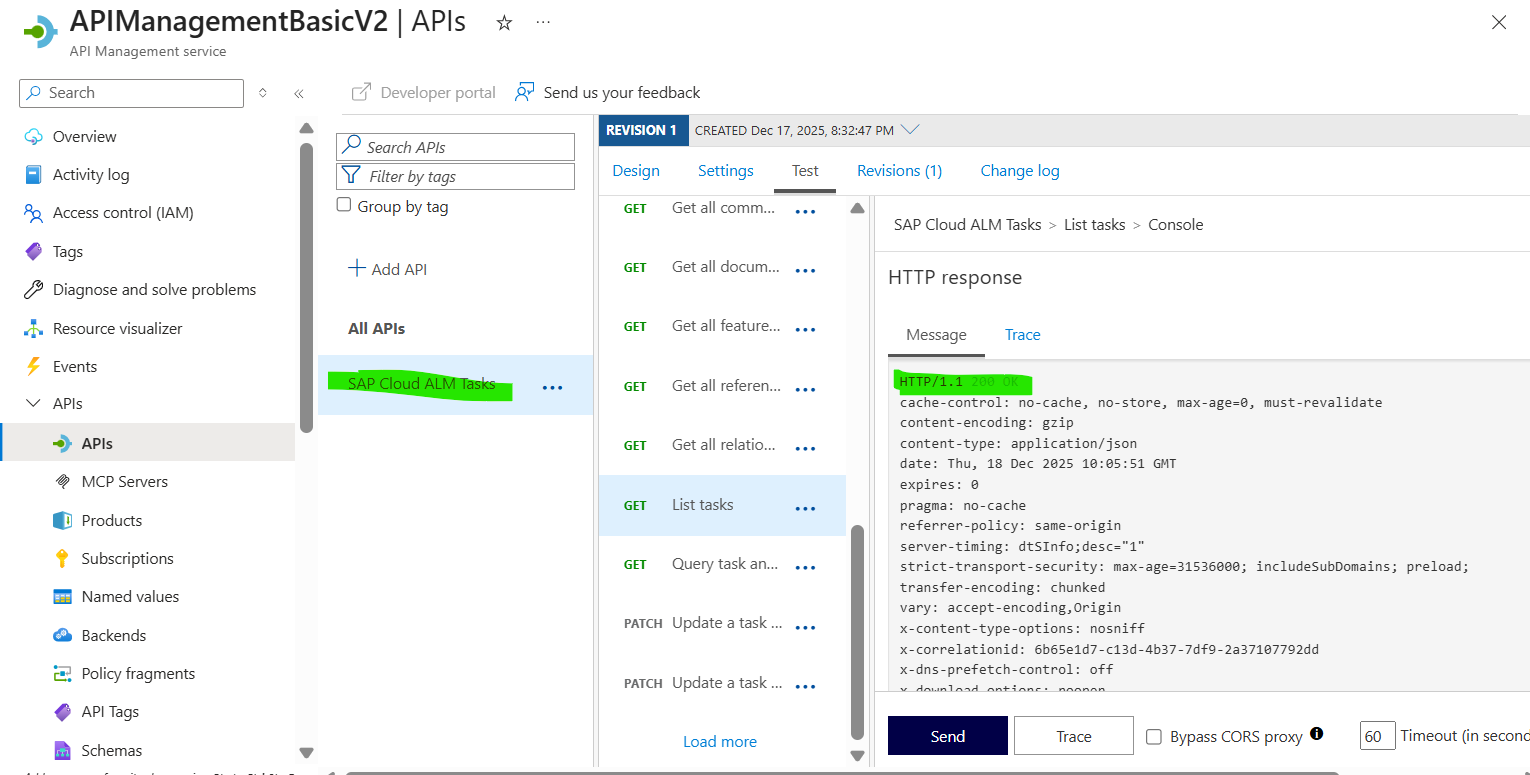Click the Named values icon
The width and height of the screenshot is (1530, 775).
[63, 597]
